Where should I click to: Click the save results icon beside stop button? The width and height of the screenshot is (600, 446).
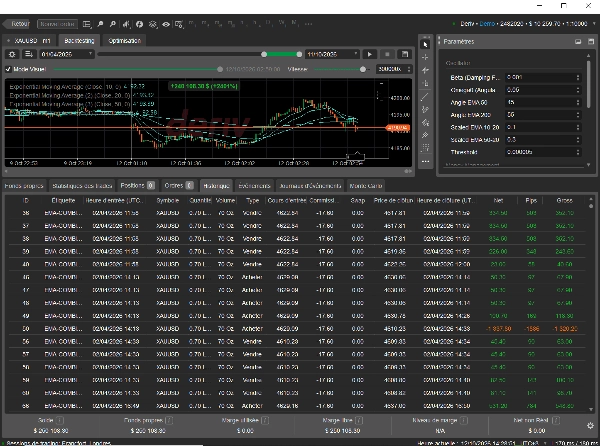(404, 54)
